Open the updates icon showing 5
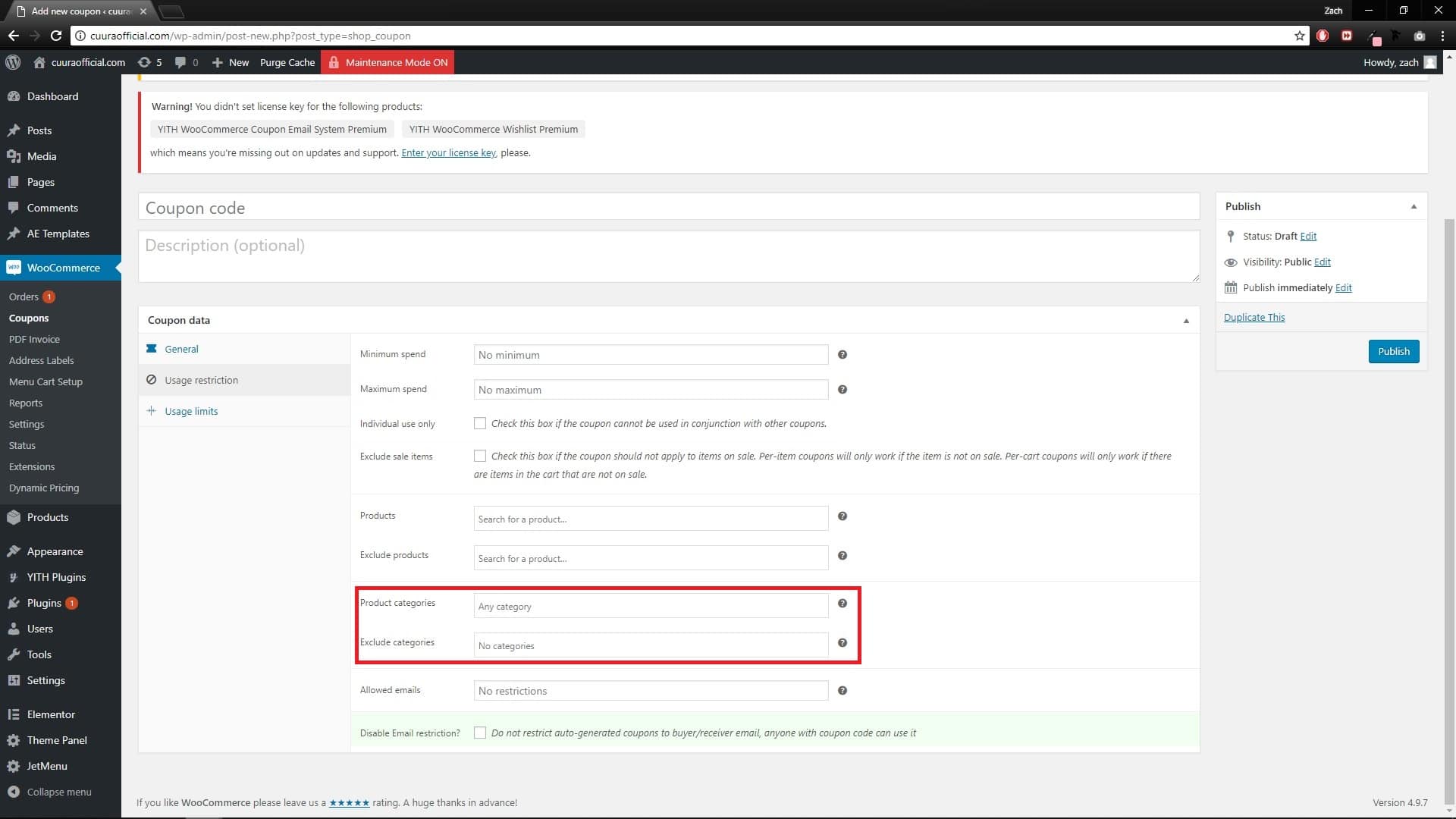1456x819 pixels. (149, 62)
